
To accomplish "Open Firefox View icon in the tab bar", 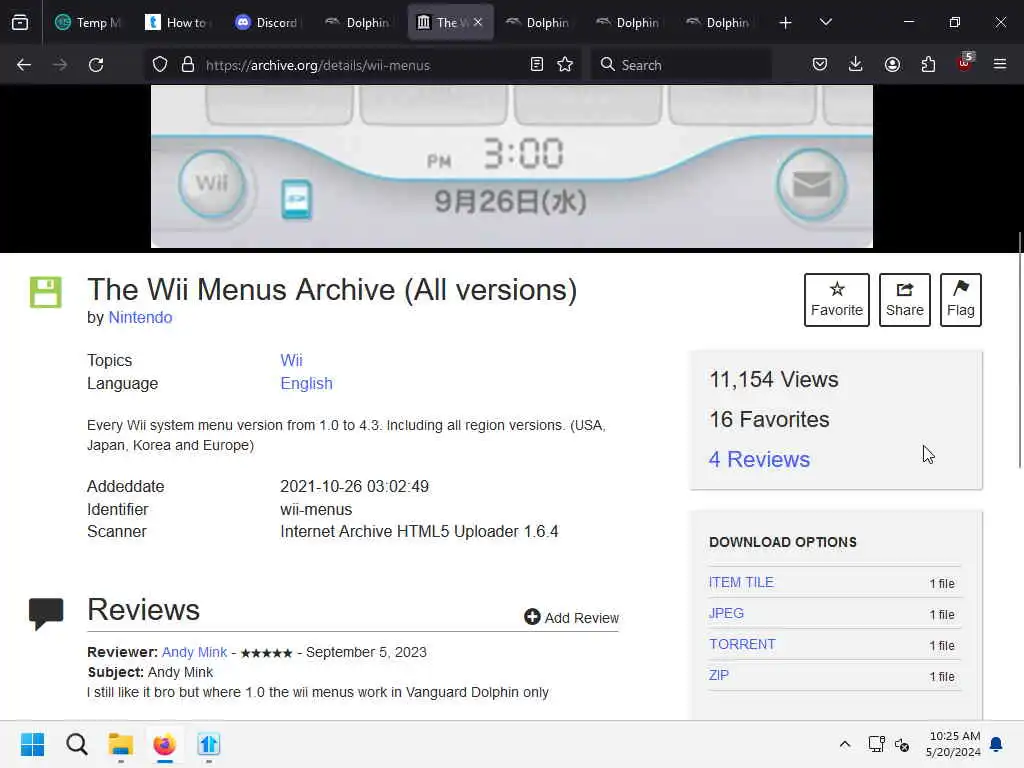I will pos(20,22).
